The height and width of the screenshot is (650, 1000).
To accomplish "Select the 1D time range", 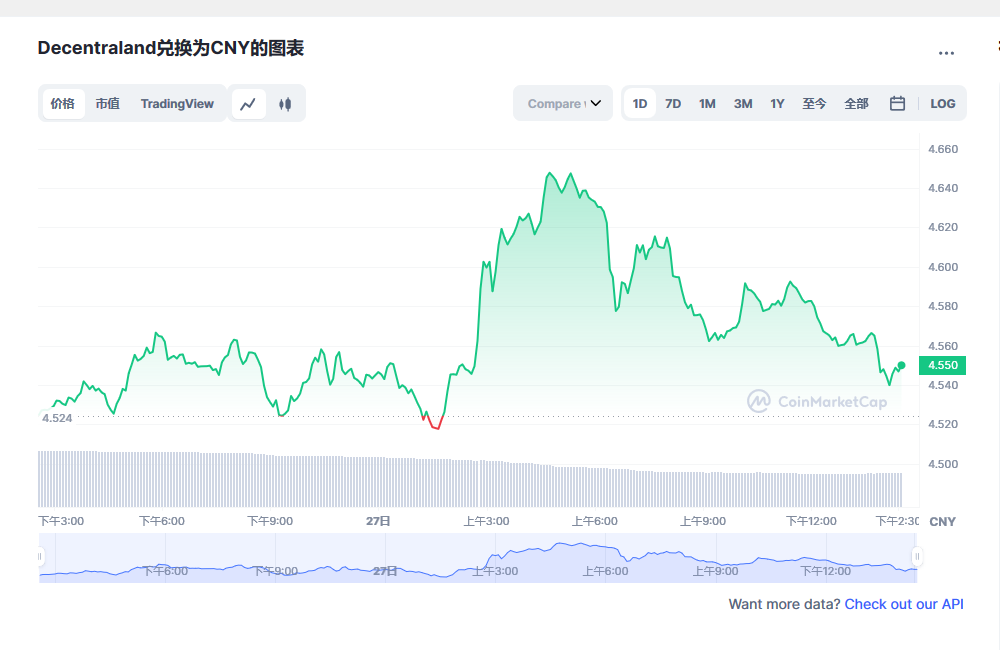I will pyautogui.click(x=640, y=103).
